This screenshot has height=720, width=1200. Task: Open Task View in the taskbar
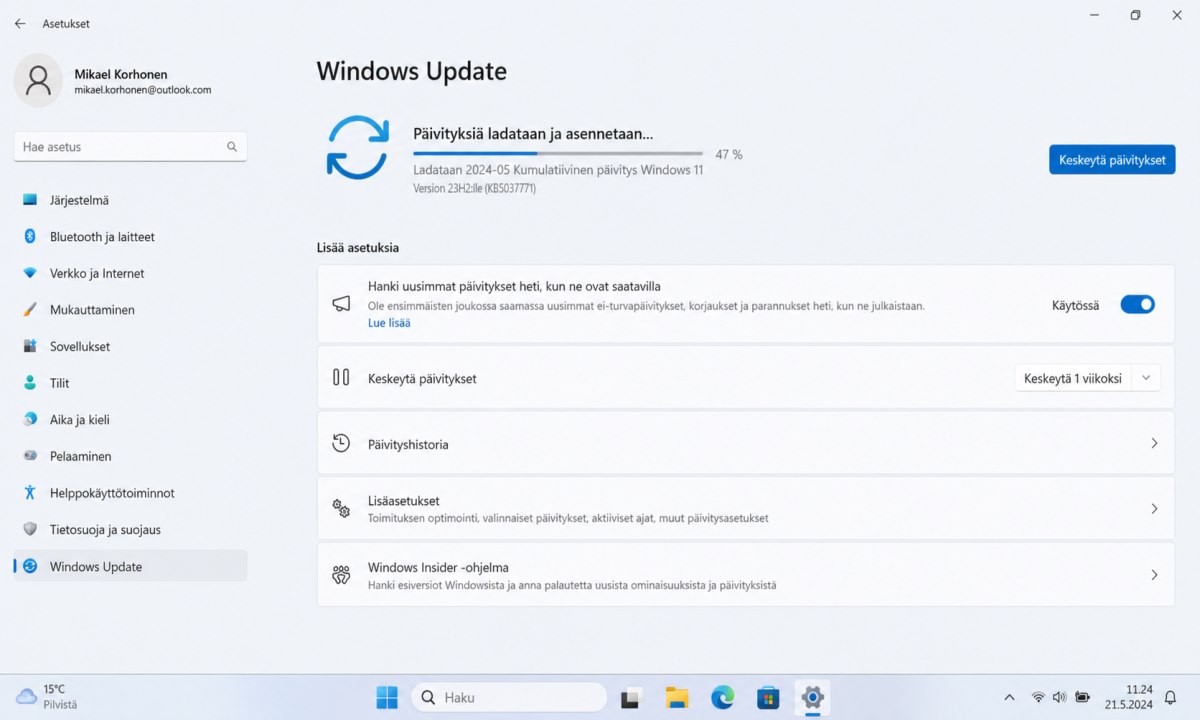pos(631,697)
